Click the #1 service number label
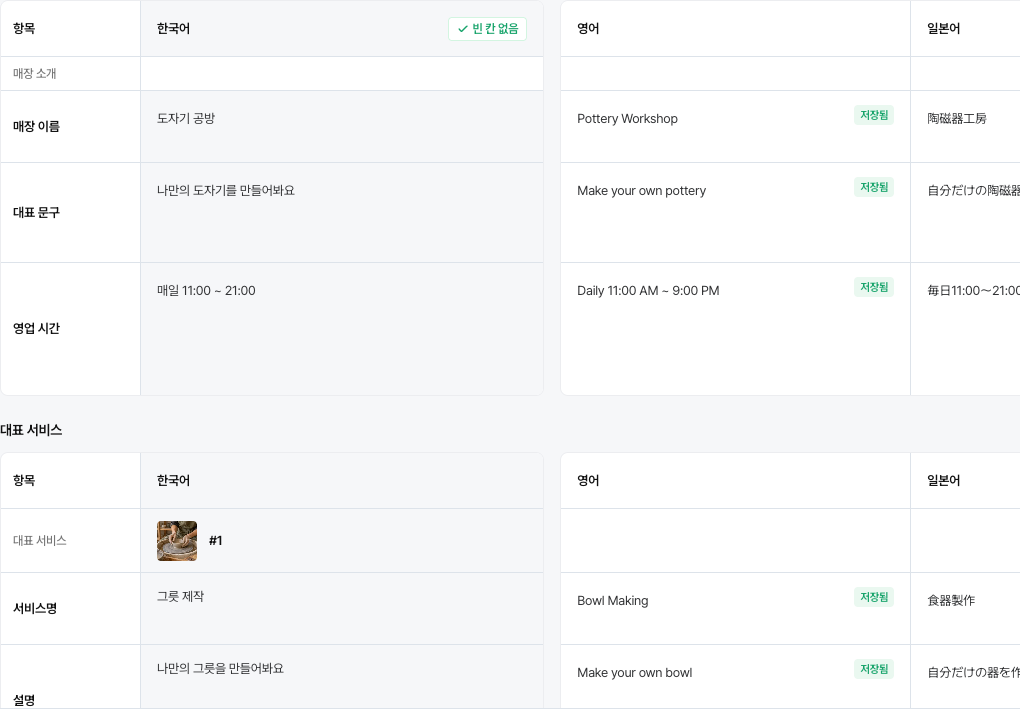Viewport: 1020px width, 710px height. point(215,541)
